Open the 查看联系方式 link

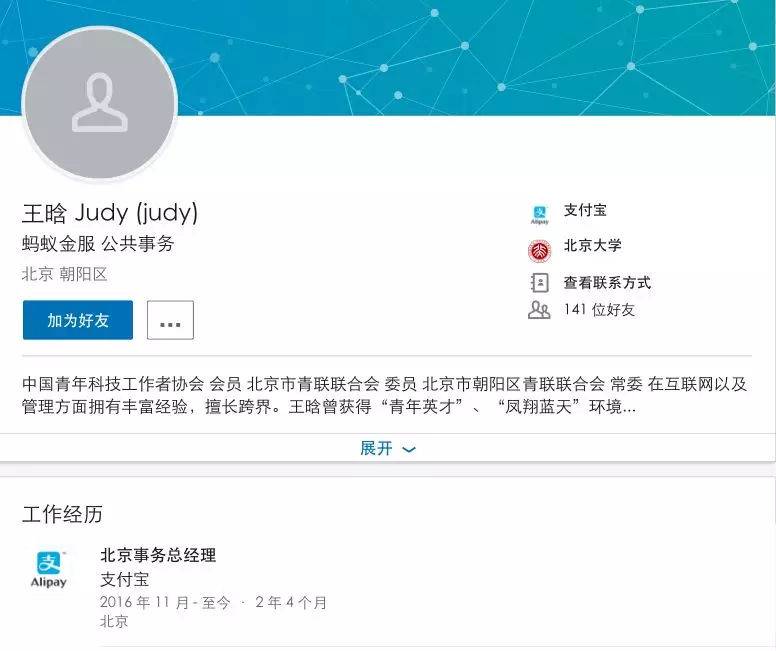pyautogui.click(x=607, y=283)
